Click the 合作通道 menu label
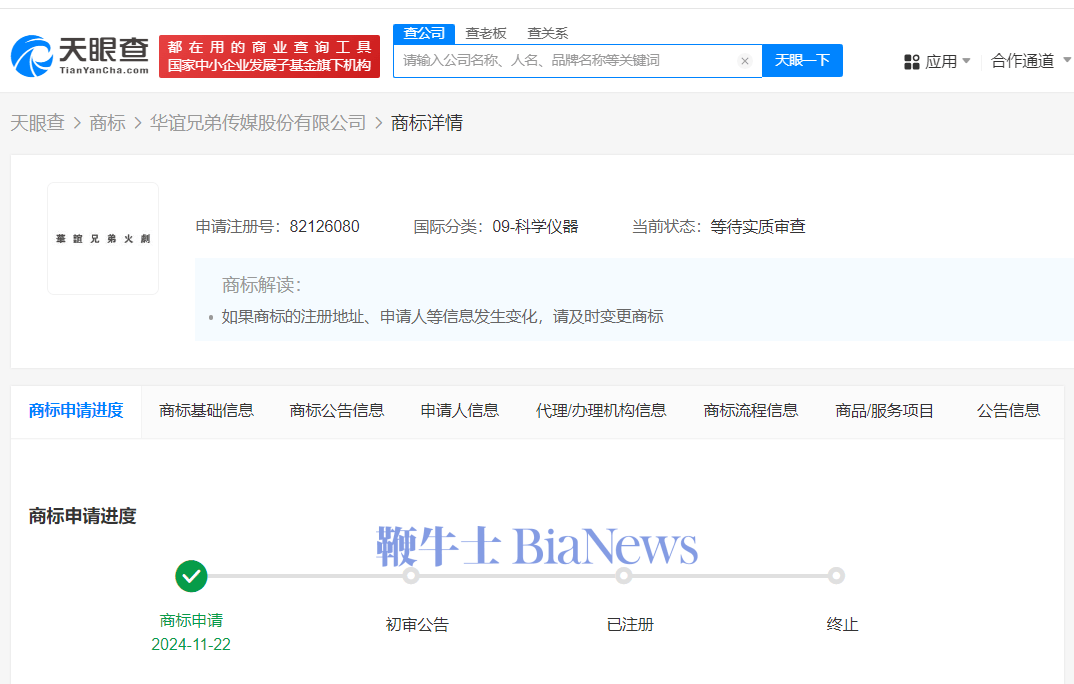The width and height of the screenshot is (1074, 684). point(1023,61)
